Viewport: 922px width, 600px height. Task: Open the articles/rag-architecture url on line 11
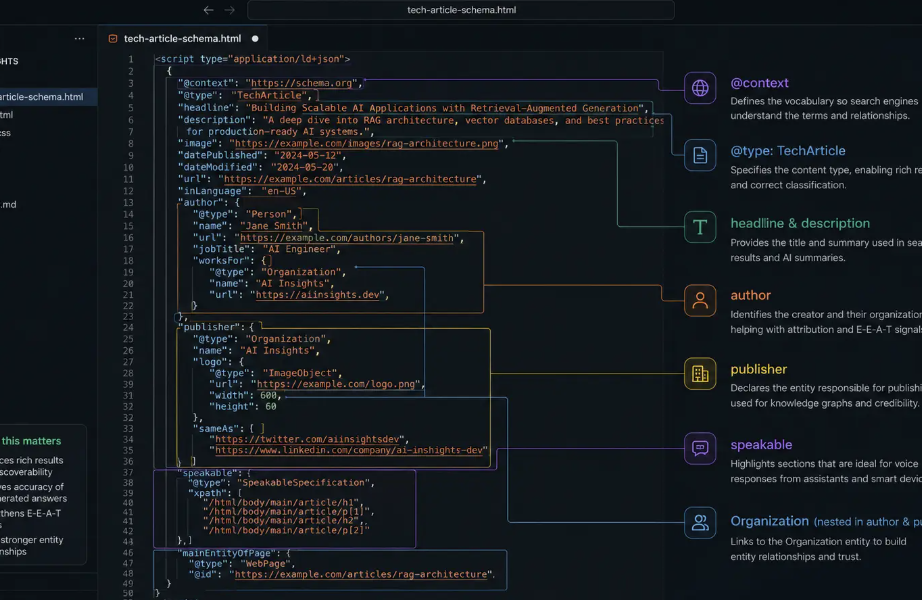click(x=350, y=179)
